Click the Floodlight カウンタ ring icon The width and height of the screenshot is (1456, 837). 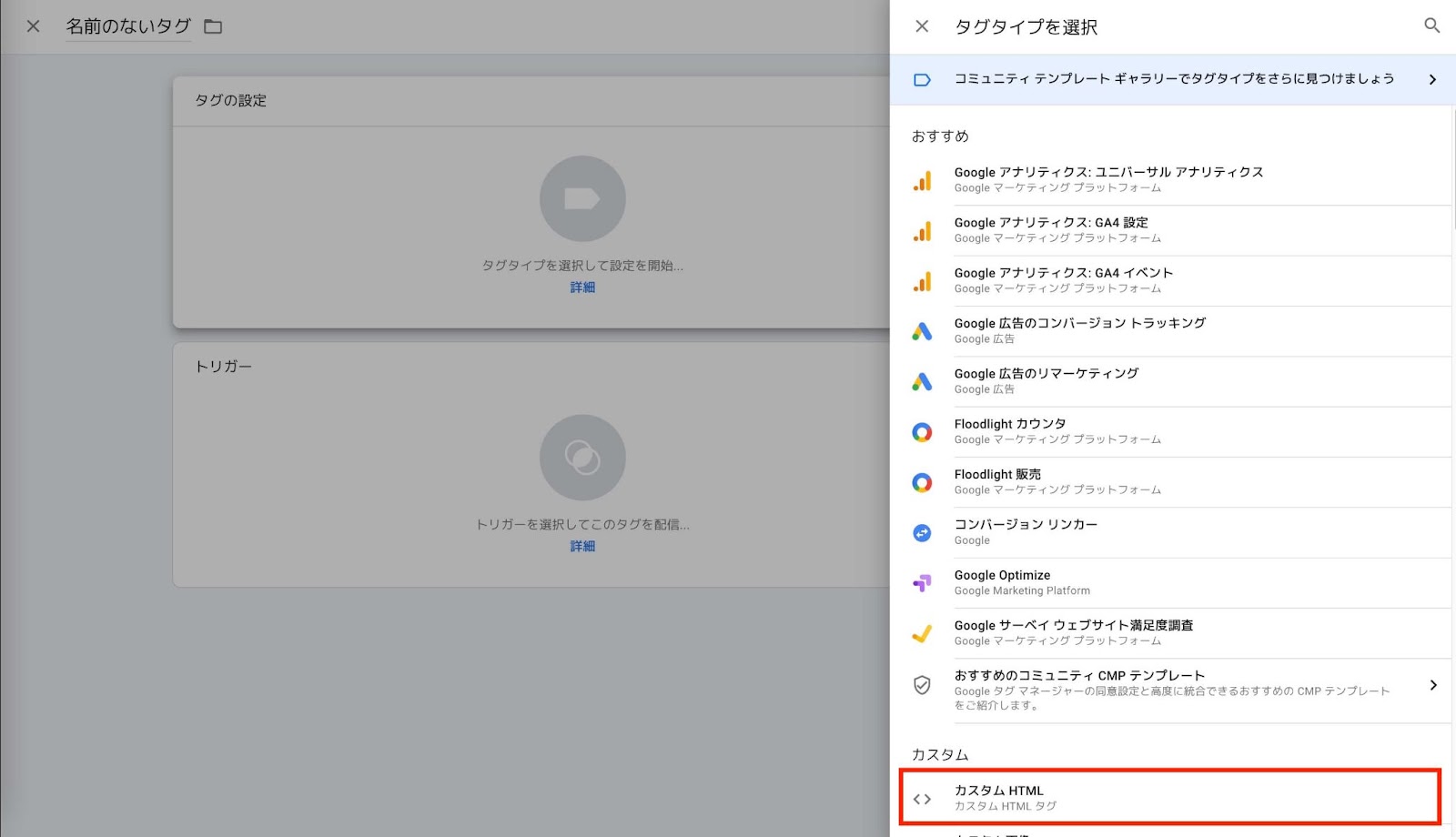[x=922, y=432]
